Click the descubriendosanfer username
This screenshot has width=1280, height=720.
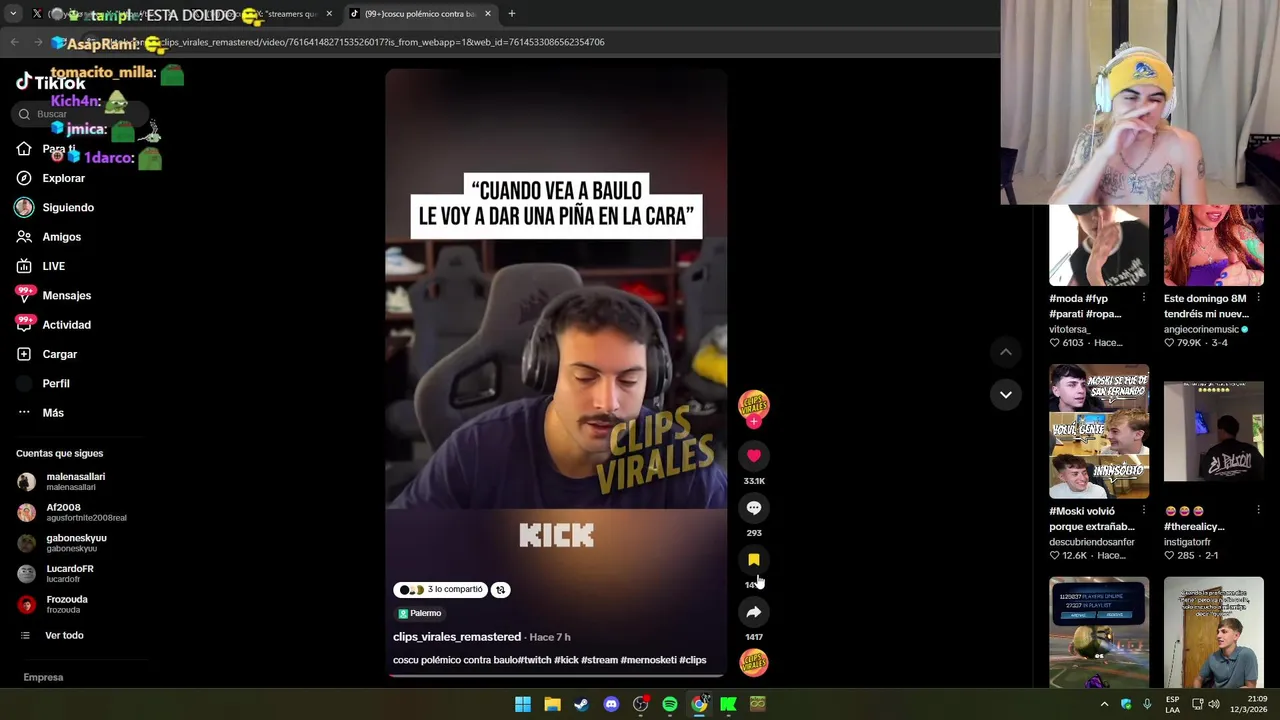pos(1092,542)
